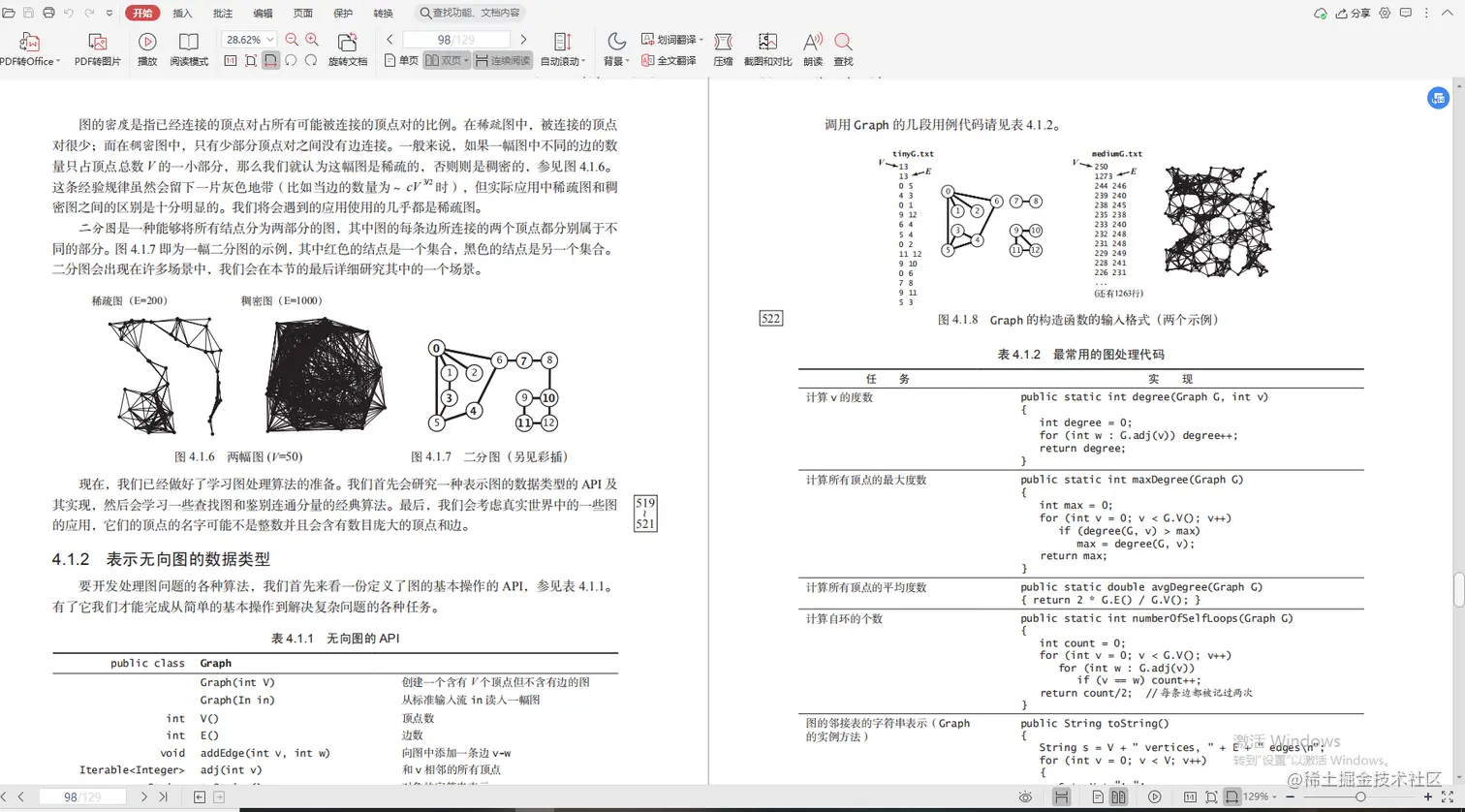Open the 压缩 compress tool

pos(723,48)
